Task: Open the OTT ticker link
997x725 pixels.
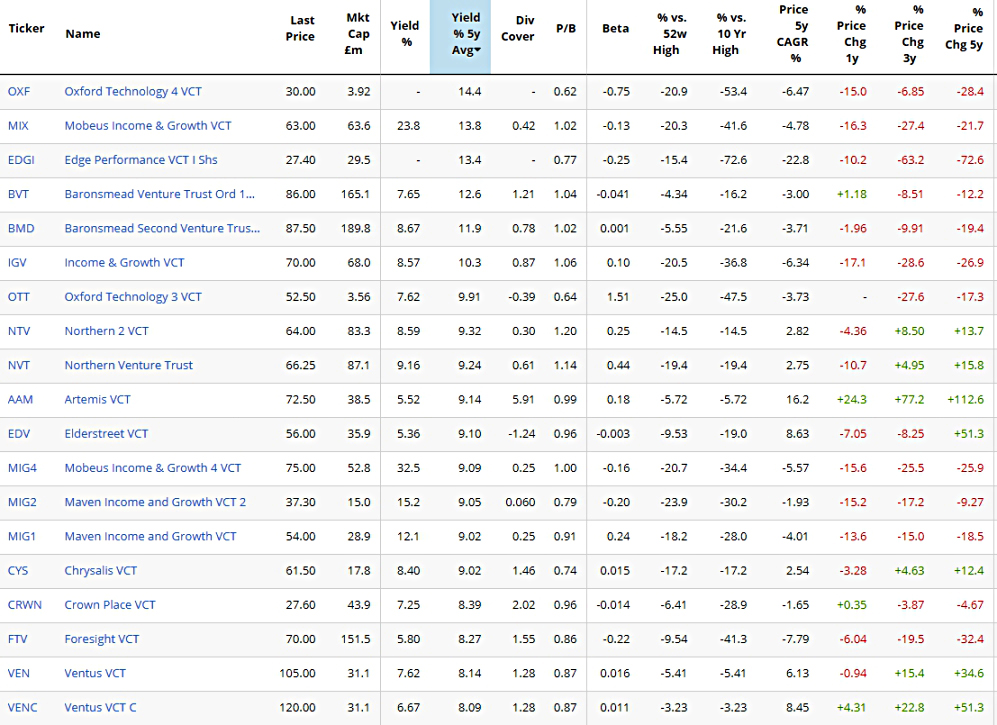Action: [x=18, y=297]
